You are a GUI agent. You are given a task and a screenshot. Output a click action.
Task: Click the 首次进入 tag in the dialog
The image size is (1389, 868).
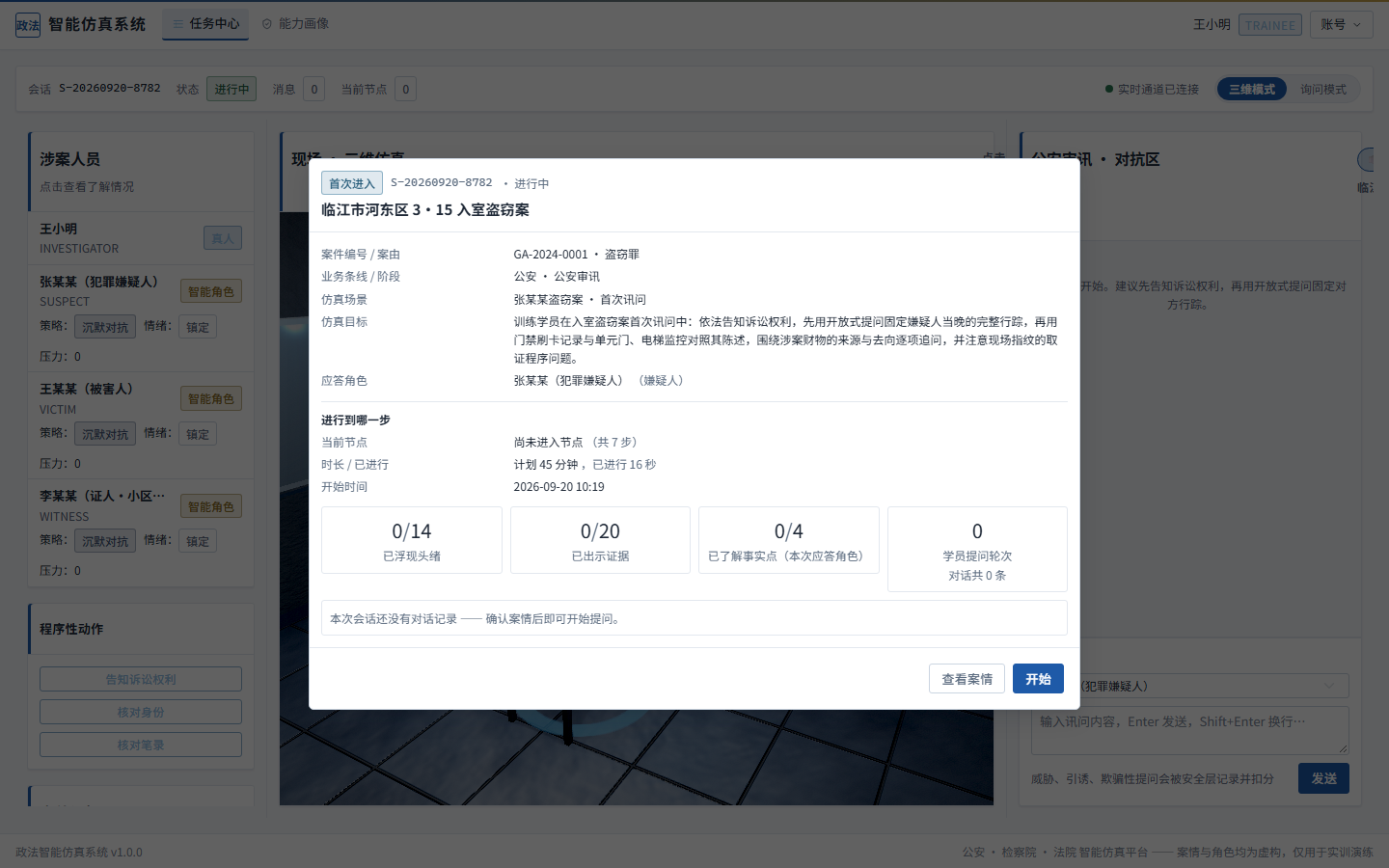[x=352, y=183]
